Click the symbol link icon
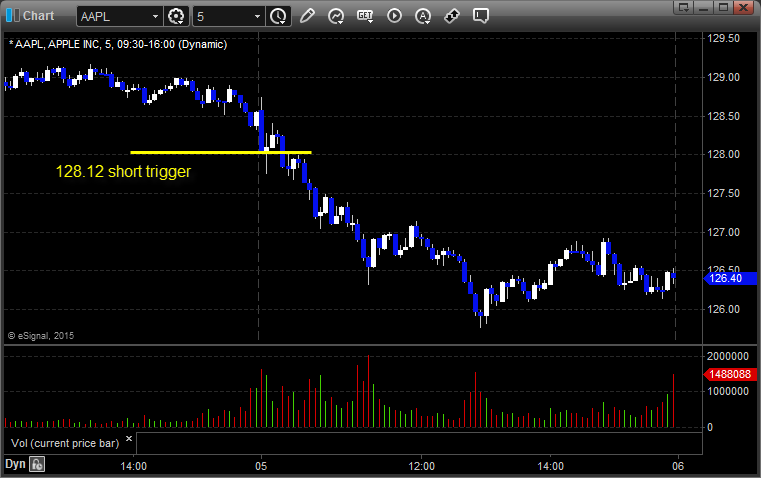Viewport: 761px width, 478px height. (x=452, y=16)
